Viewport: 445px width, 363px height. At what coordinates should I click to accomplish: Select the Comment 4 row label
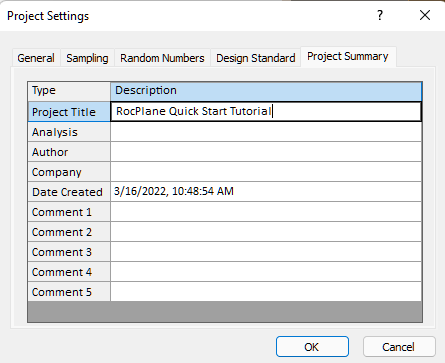pyautogui.click(x=69, y=272)
